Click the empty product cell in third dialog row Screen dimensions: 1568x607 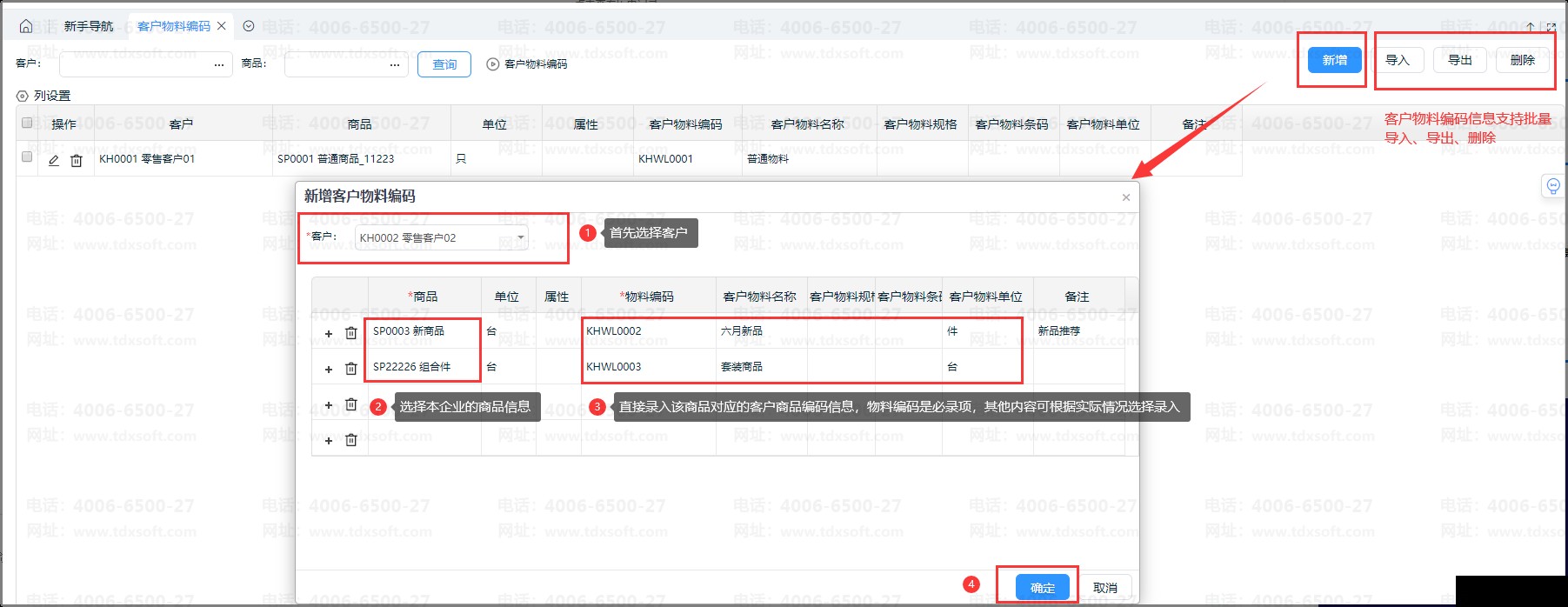(x=424, y=403)
